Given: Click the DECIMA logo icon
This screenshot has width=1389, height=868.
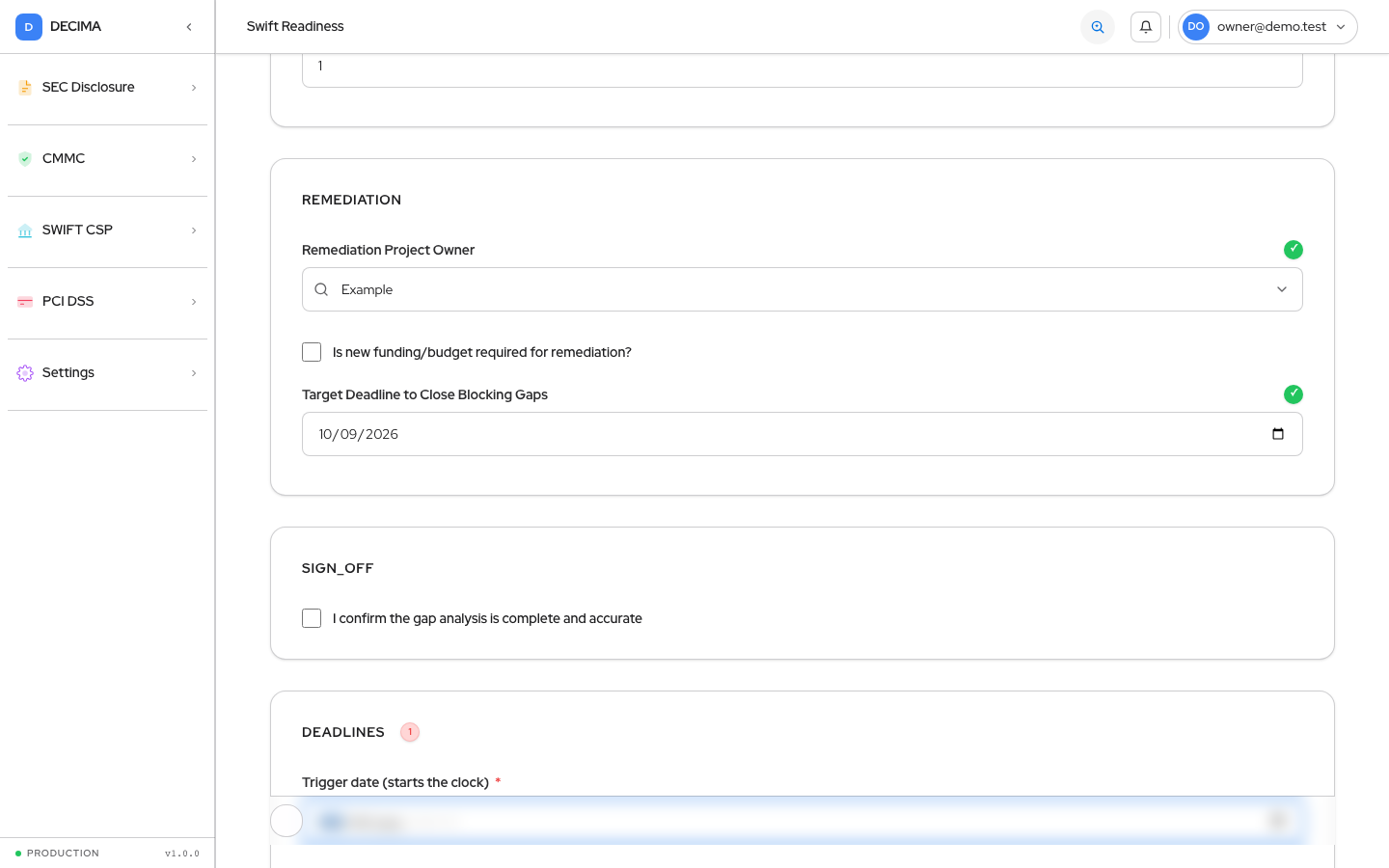Looking at the screenshot, I should point(29,27).
